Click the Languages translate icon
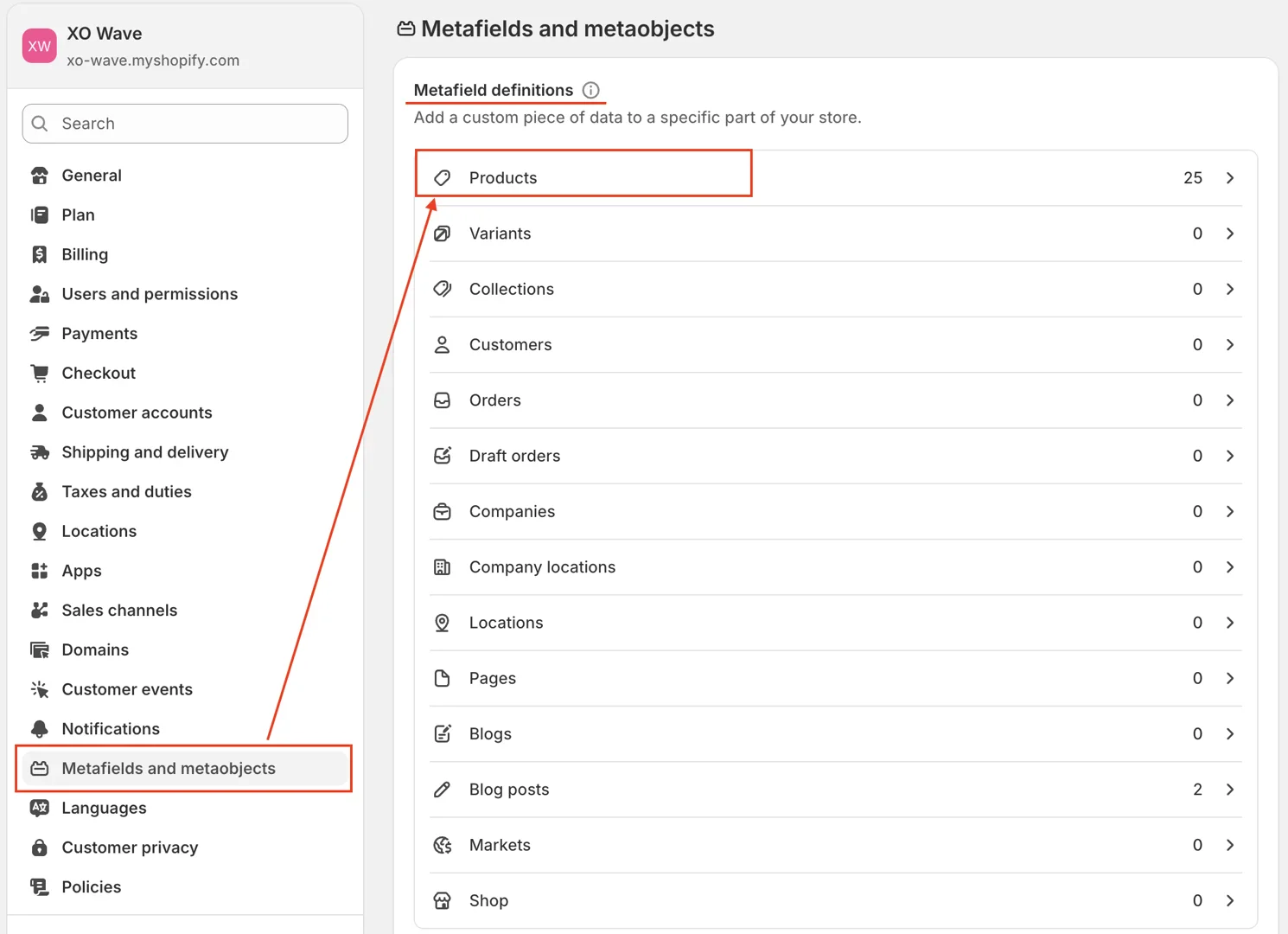This screenshot has width=1288, height=934. tap(40, 808)
